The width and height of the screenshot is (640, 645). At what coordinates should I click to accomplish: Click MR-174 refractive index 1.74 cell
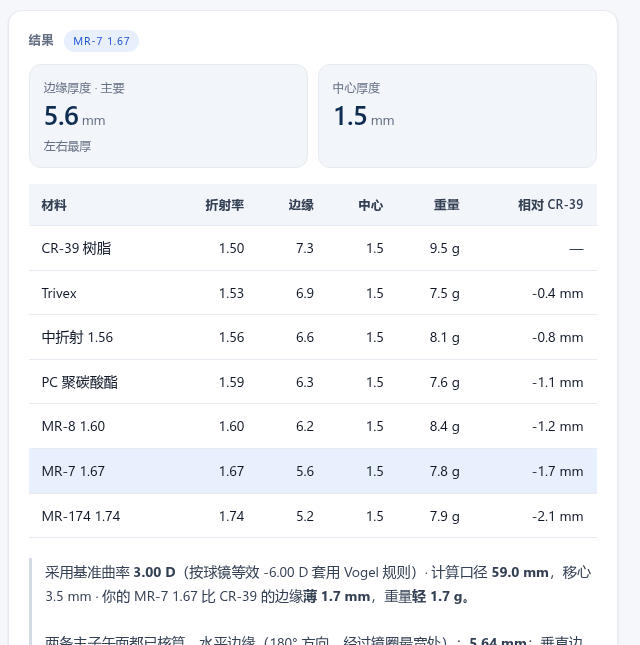coord(232,516)
